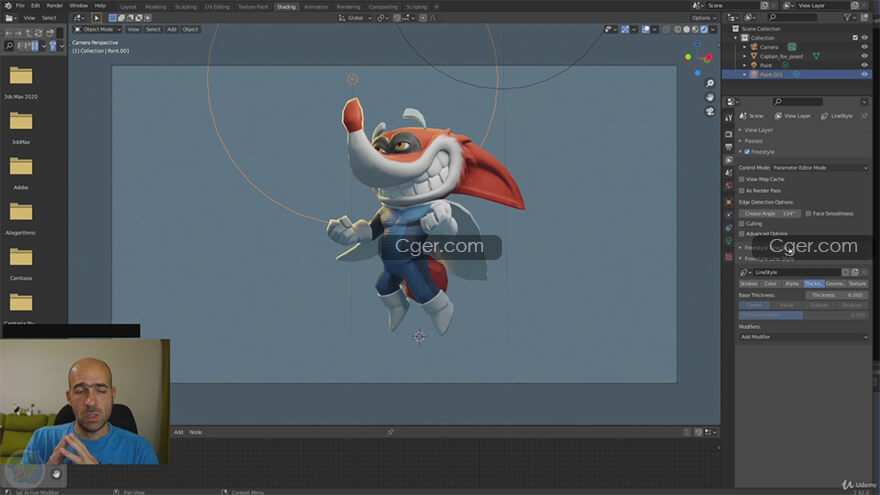Click outliner filter funnel icon

pos(848,18)
